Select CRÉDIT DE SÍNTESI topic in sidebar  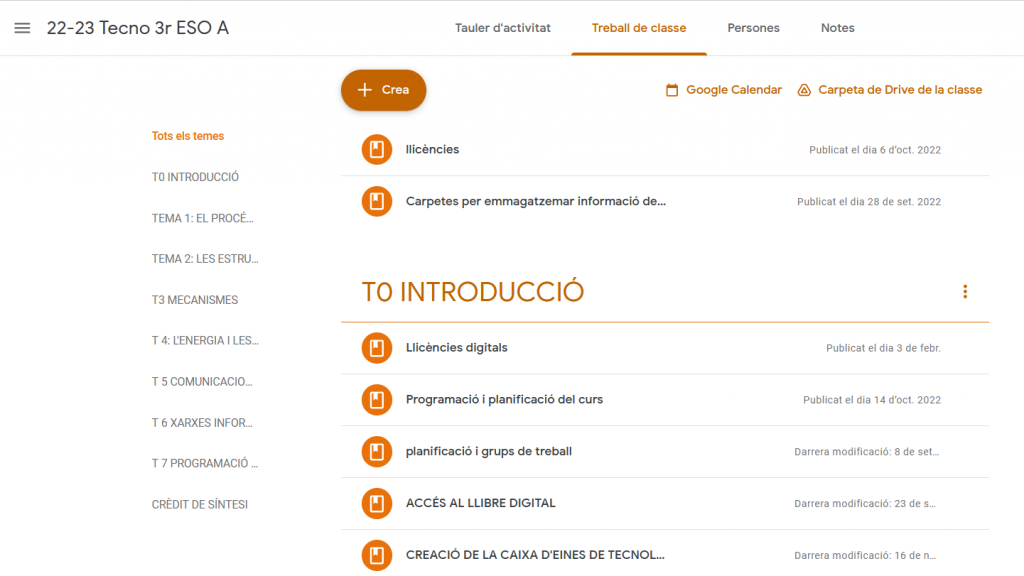tap(200, 505)
